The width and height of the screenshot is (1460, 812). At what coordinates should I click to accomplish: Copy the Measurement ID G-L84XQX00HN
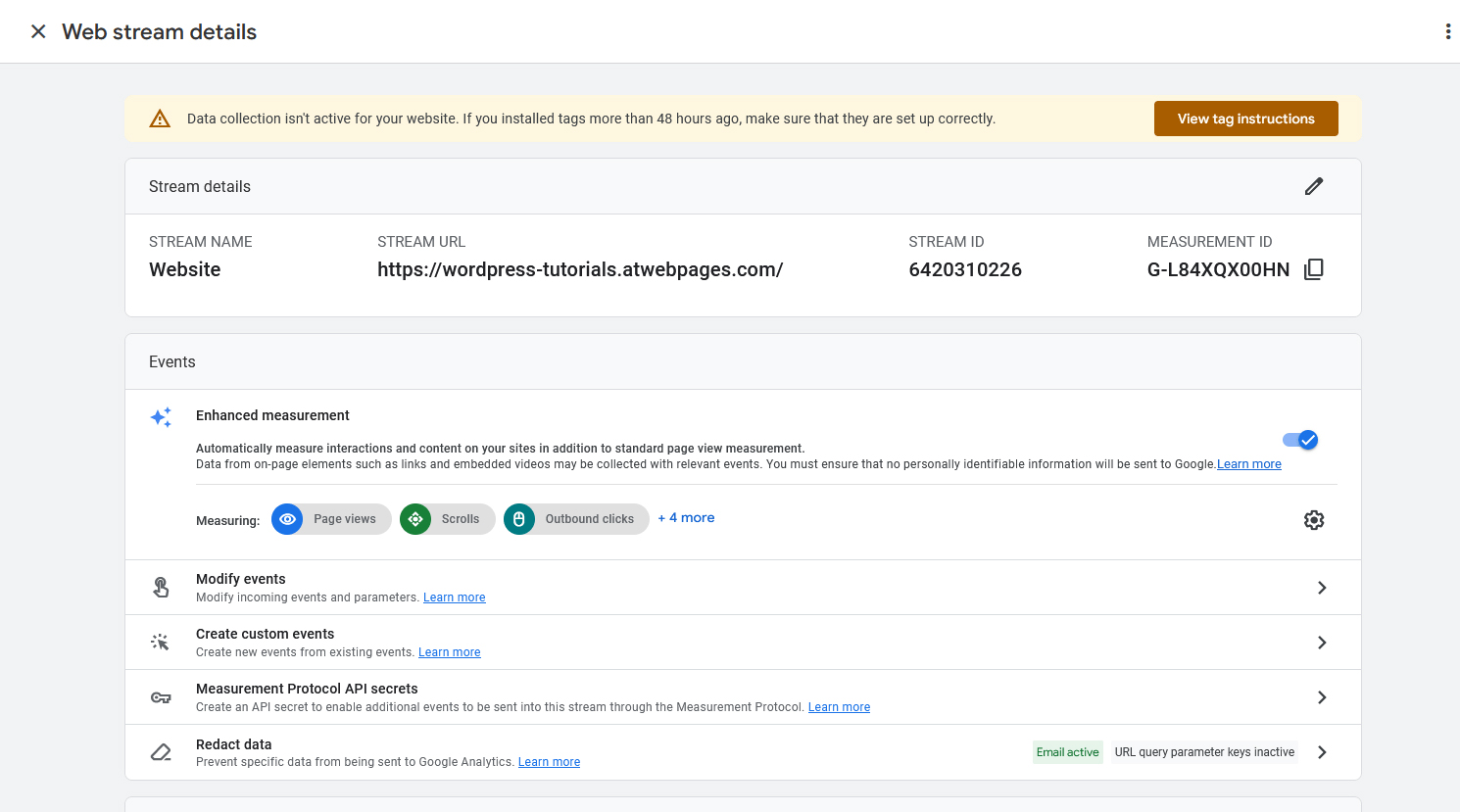click(x=1314, y=268)
